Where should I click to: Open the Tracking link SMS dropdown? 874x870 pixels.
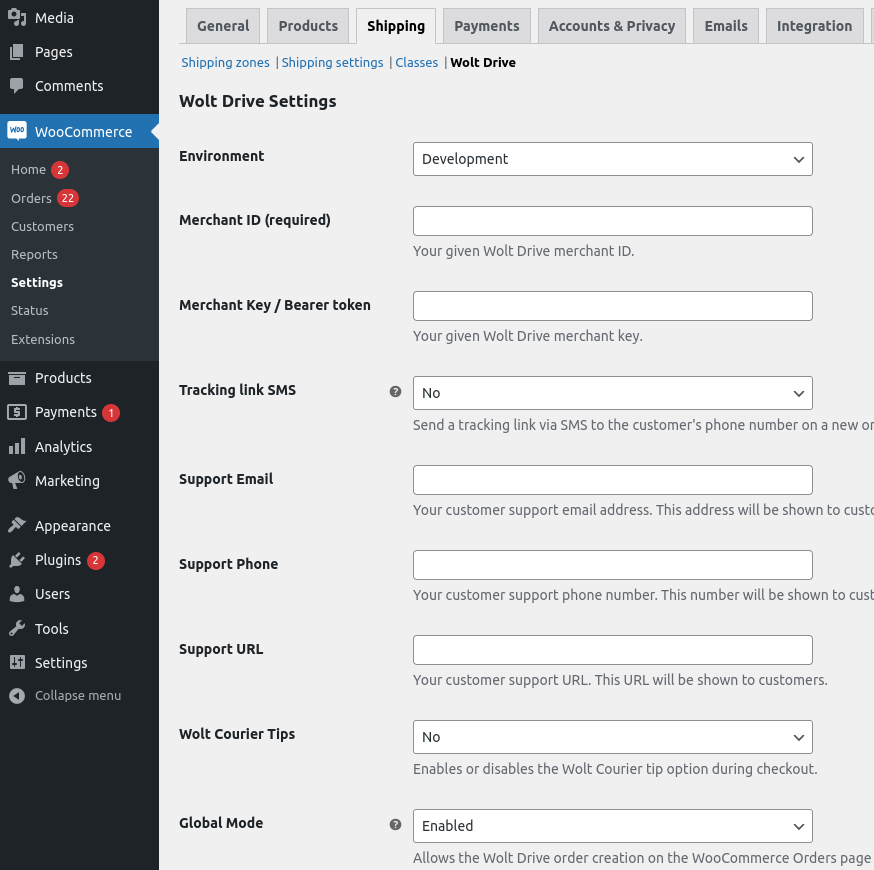click(613, 393)
